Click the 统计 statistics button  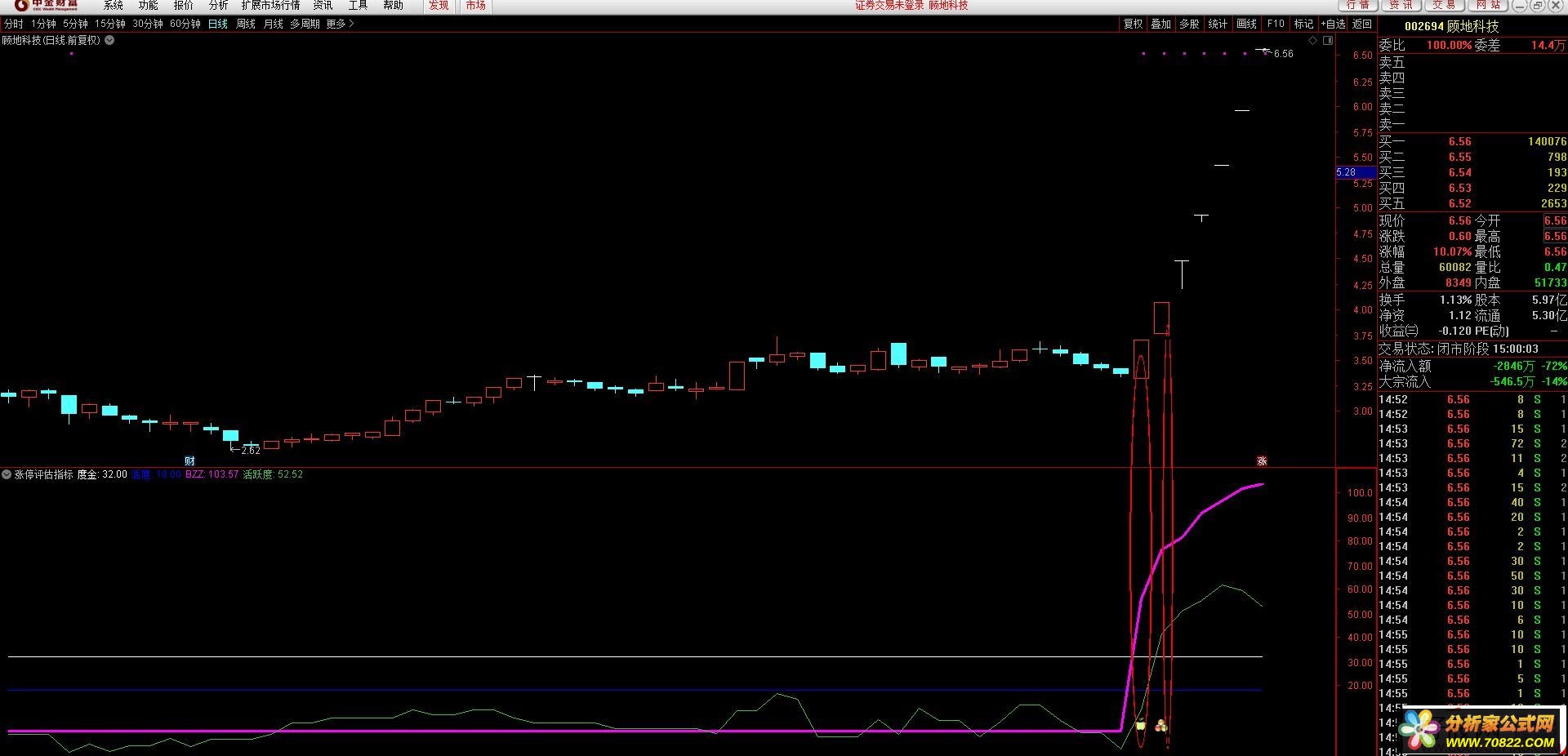click(1218, 24)
